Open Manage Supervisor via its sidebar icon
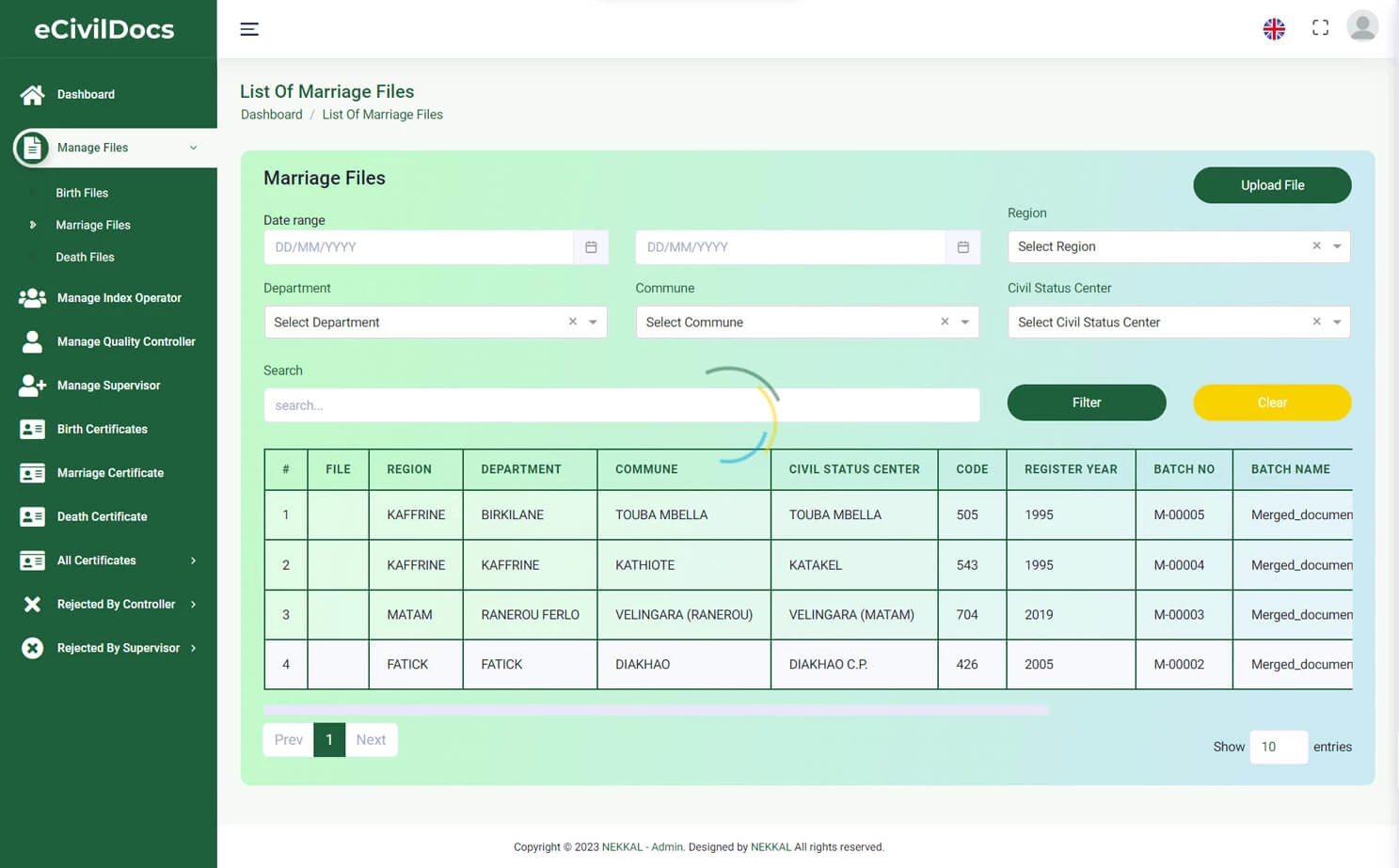This screenshot has width=1399, height=868. 31,385
